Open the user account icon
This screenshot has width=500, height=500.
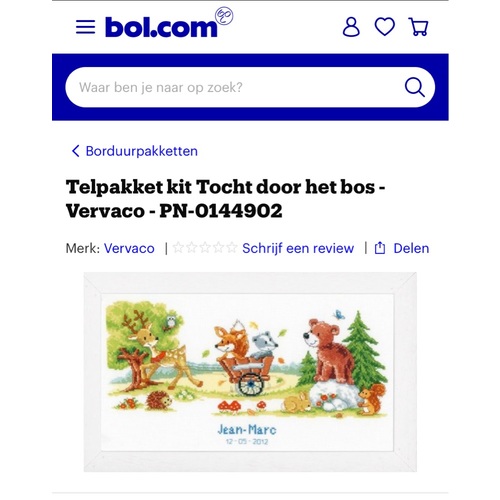[351, 27]
